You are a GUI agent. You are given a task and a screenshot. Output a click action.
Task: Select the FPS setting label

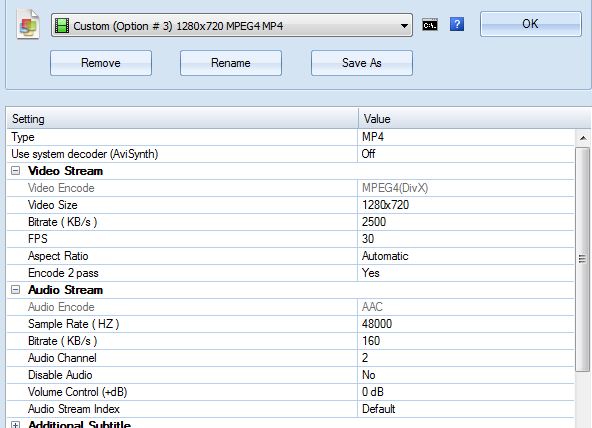click(38, 239)
